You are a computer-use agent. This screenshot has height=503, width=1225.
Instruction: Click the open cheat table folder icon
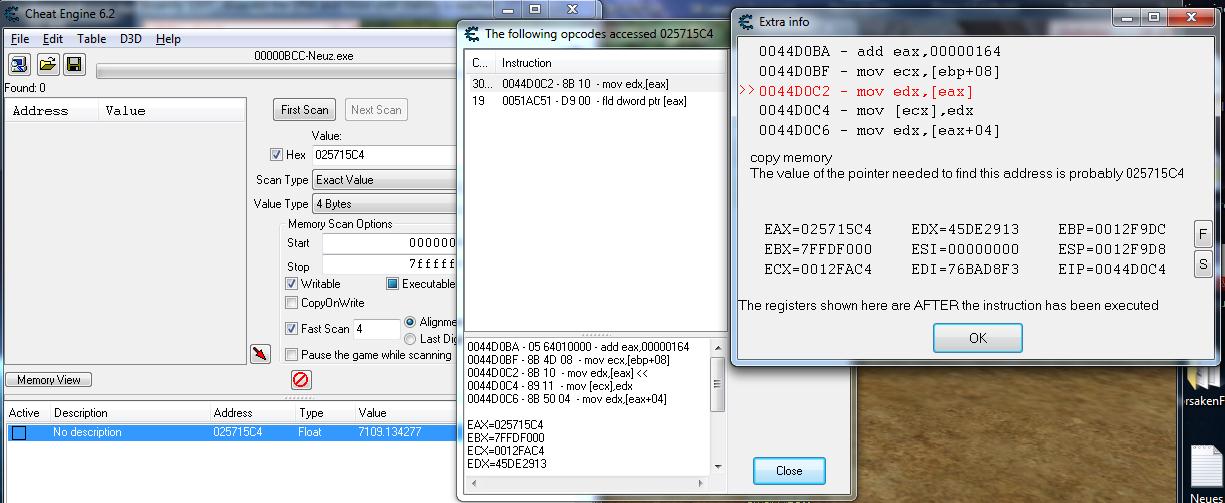(47, 64)
